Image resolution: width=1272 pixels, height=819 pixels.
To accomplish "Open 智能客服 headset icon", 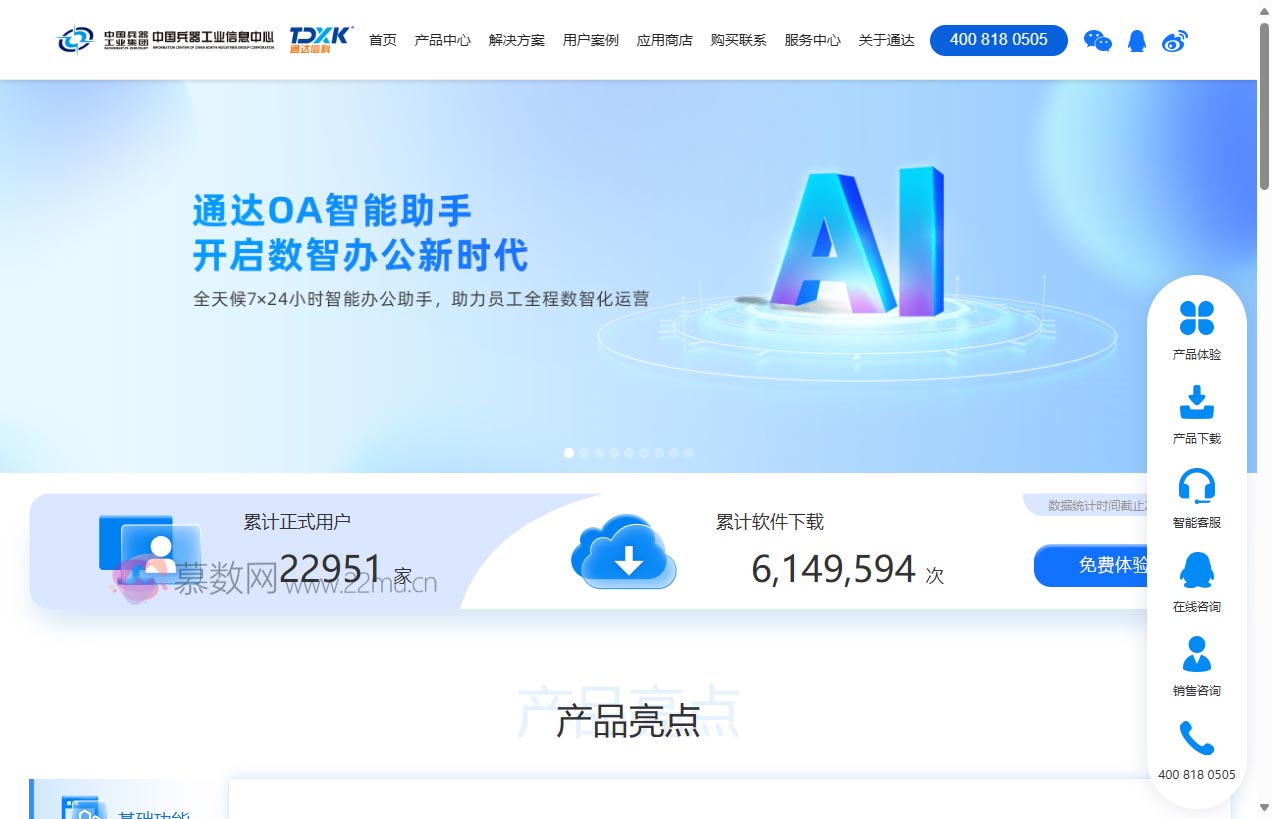I will coord(1197,488).
